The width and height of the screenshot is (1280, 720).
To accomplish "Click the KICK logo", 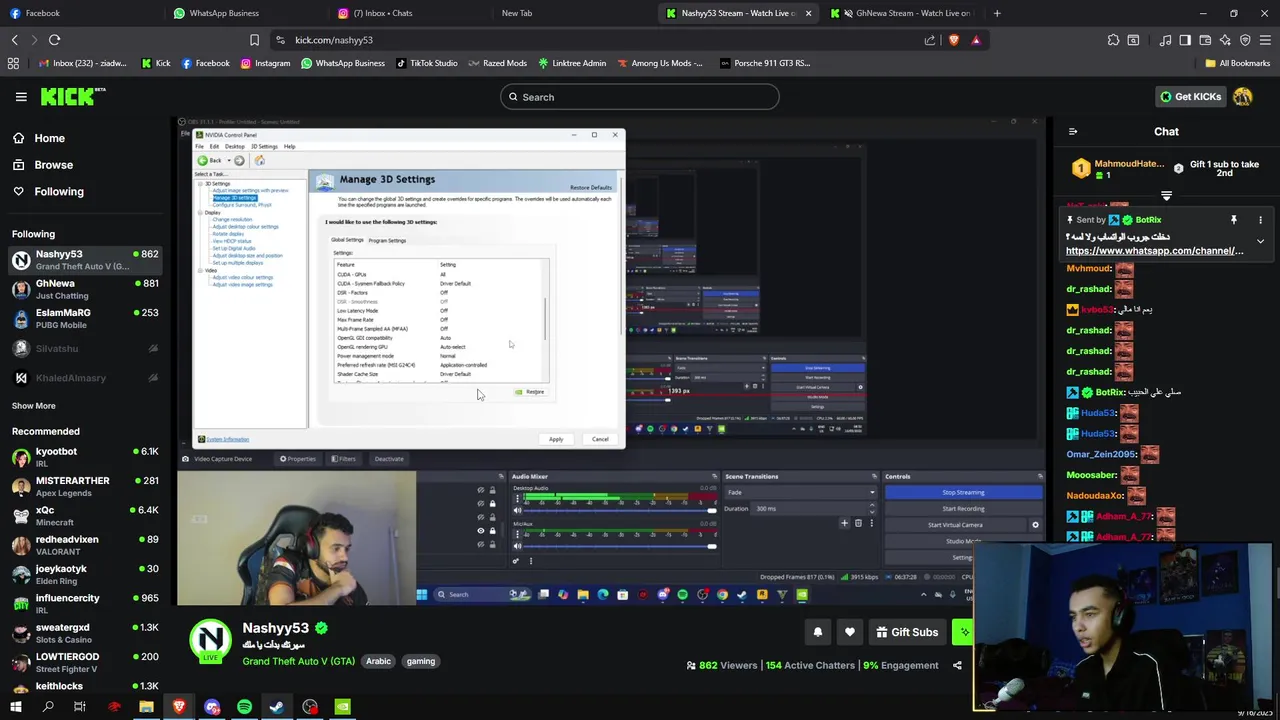I will click(73, 97).
